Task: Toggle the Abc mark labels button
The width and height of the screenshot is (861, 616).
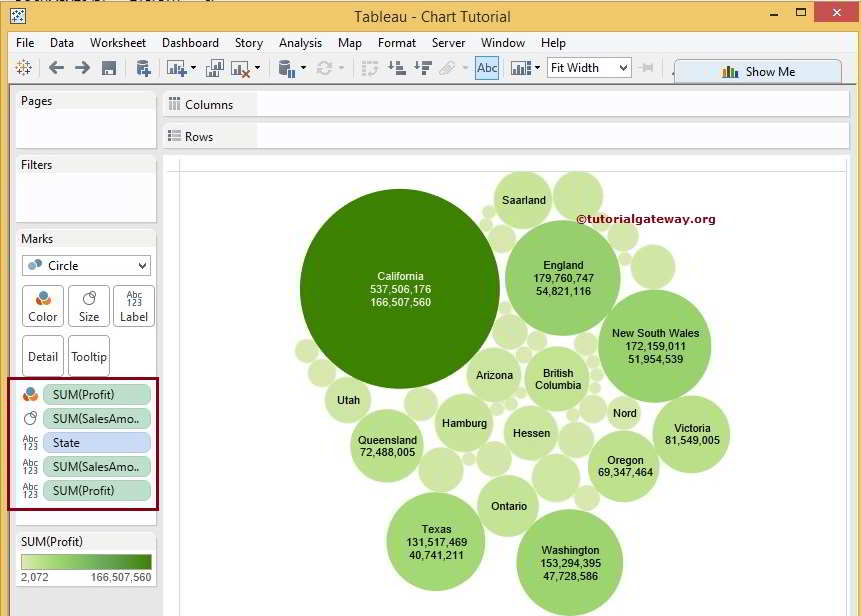Action: point(487,68)
